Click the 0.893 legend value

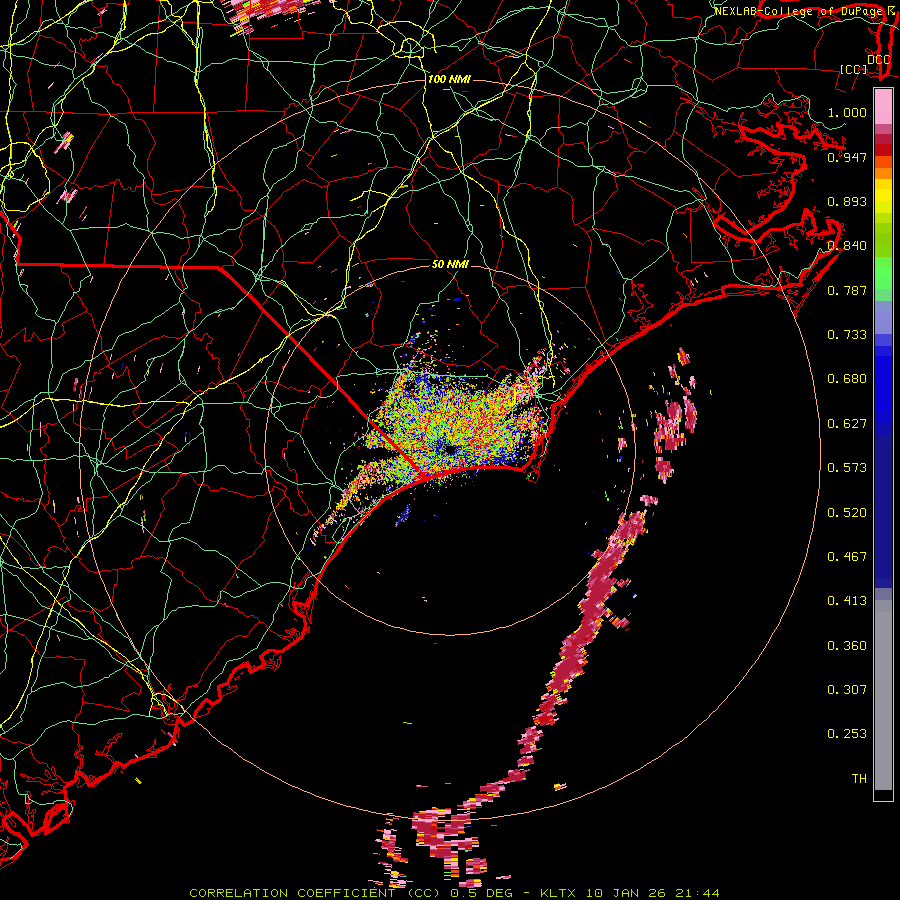(847, 201)
